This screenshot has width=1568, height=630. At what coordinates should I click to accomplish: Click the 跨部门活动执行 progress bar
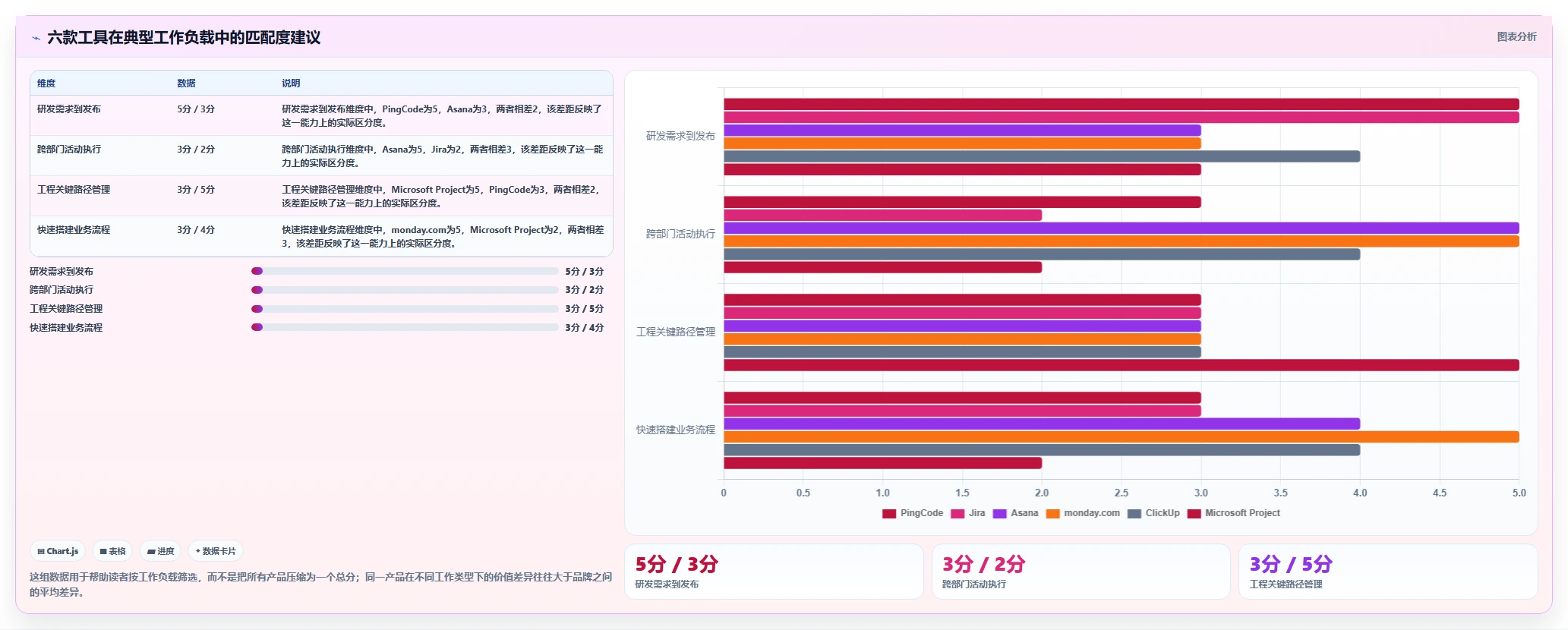[x=405, y=290]
